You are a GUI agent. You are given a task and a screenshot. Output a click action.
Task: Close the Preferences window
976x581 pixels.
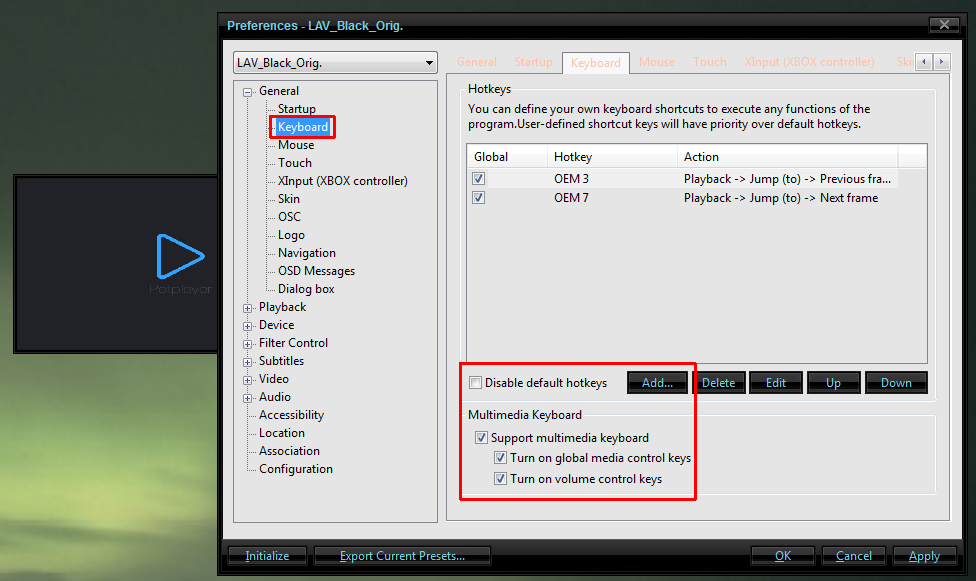944,25
